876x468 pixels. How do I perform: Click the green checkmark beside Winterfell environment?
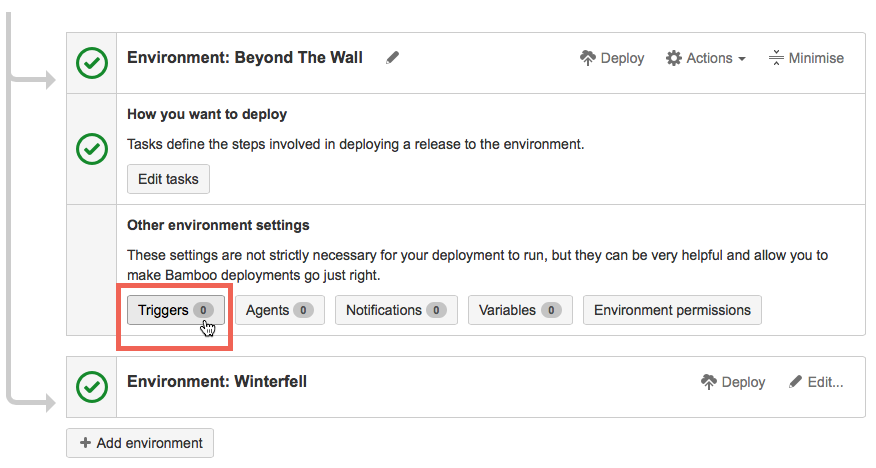pyautogui.click(x=92, y=386)
